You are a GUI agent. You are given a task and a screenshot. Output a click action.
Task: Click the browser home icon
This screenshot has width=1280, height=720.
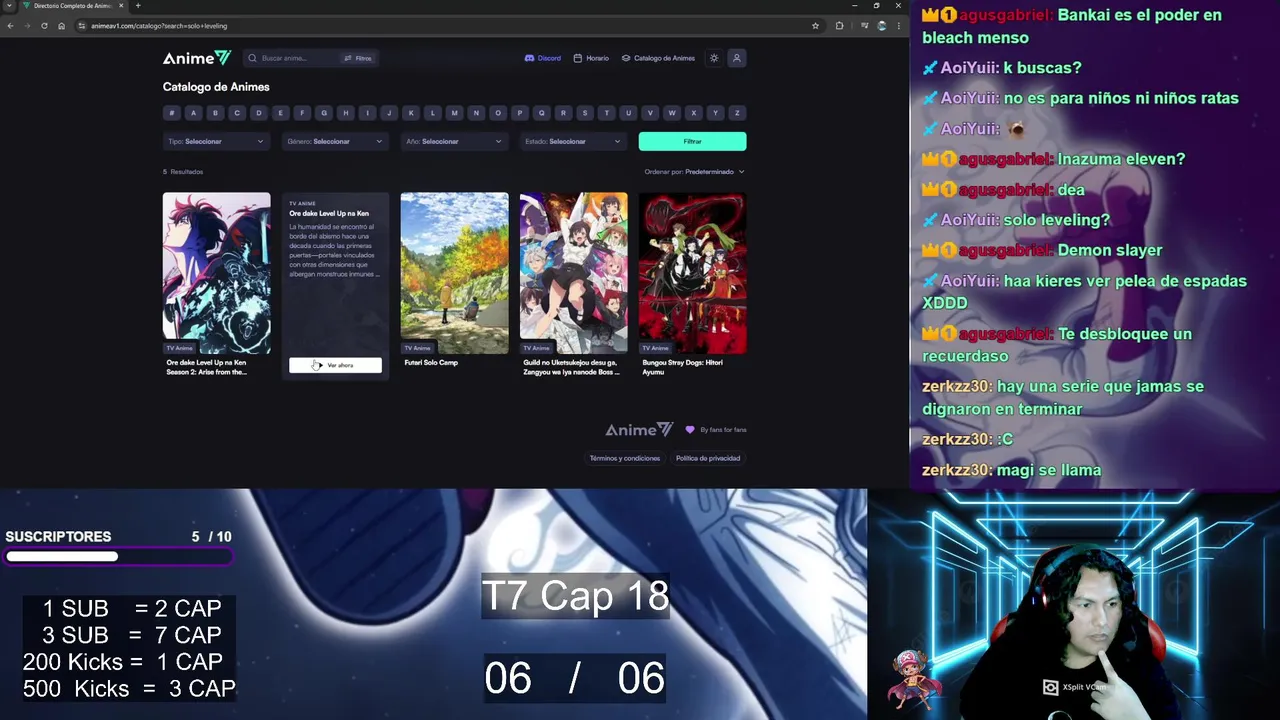[x=61, y=26]
